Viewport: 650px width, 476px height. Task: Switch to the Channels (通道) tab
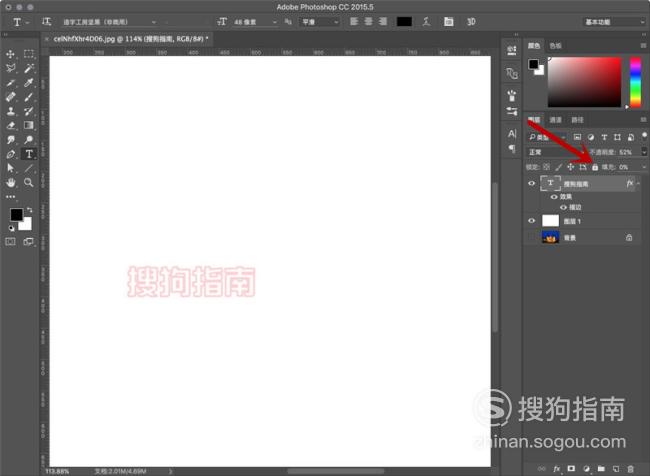point(555,120)
